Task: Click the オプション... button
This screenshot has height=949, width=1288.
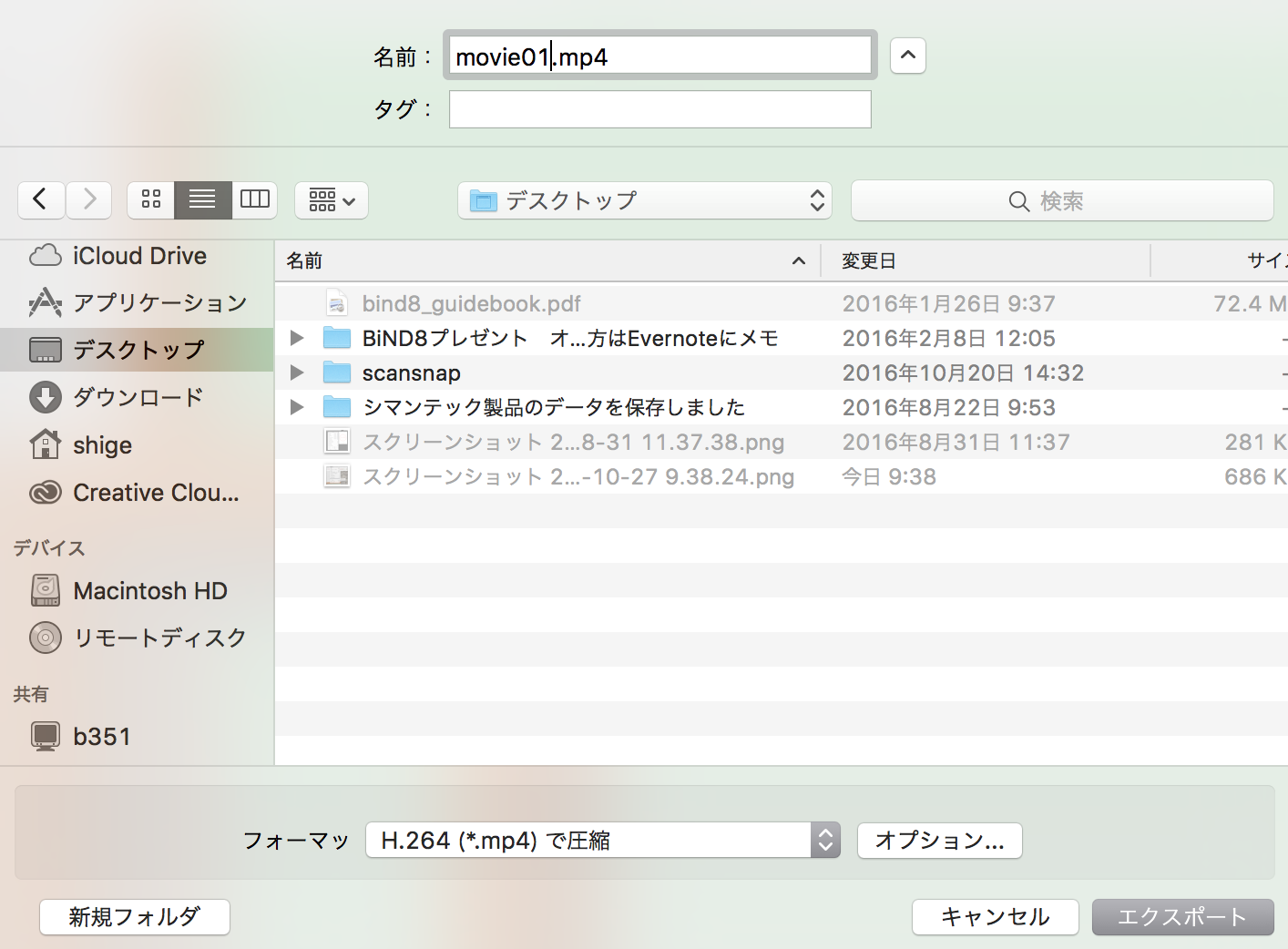Action: (939, 841)
